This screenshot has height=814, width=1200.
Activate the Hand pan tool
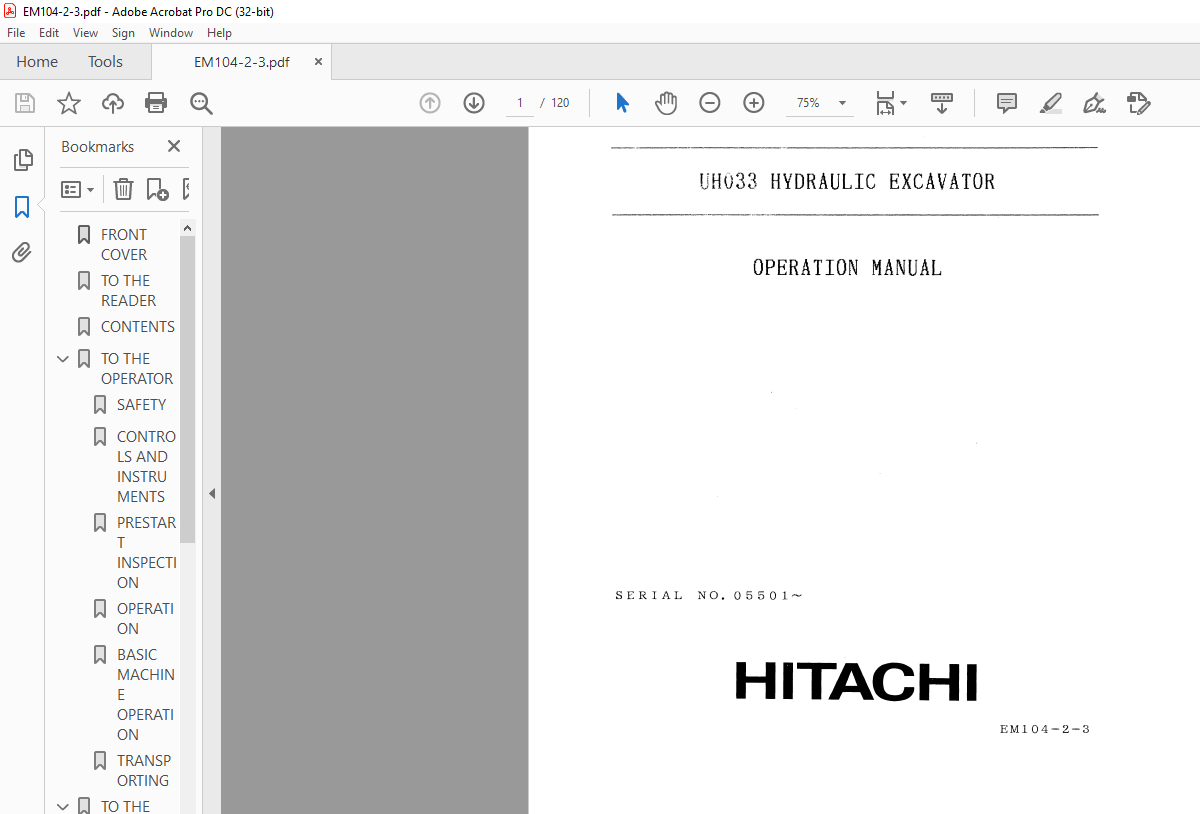coord(666,103)
